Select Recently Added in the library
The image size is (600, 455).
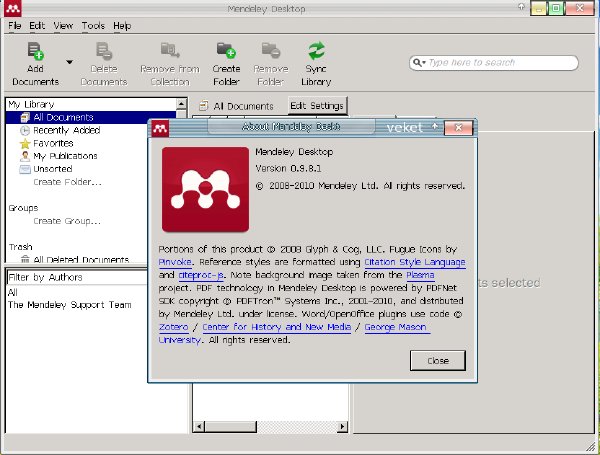pyautogui.click(x=67, y=130)
